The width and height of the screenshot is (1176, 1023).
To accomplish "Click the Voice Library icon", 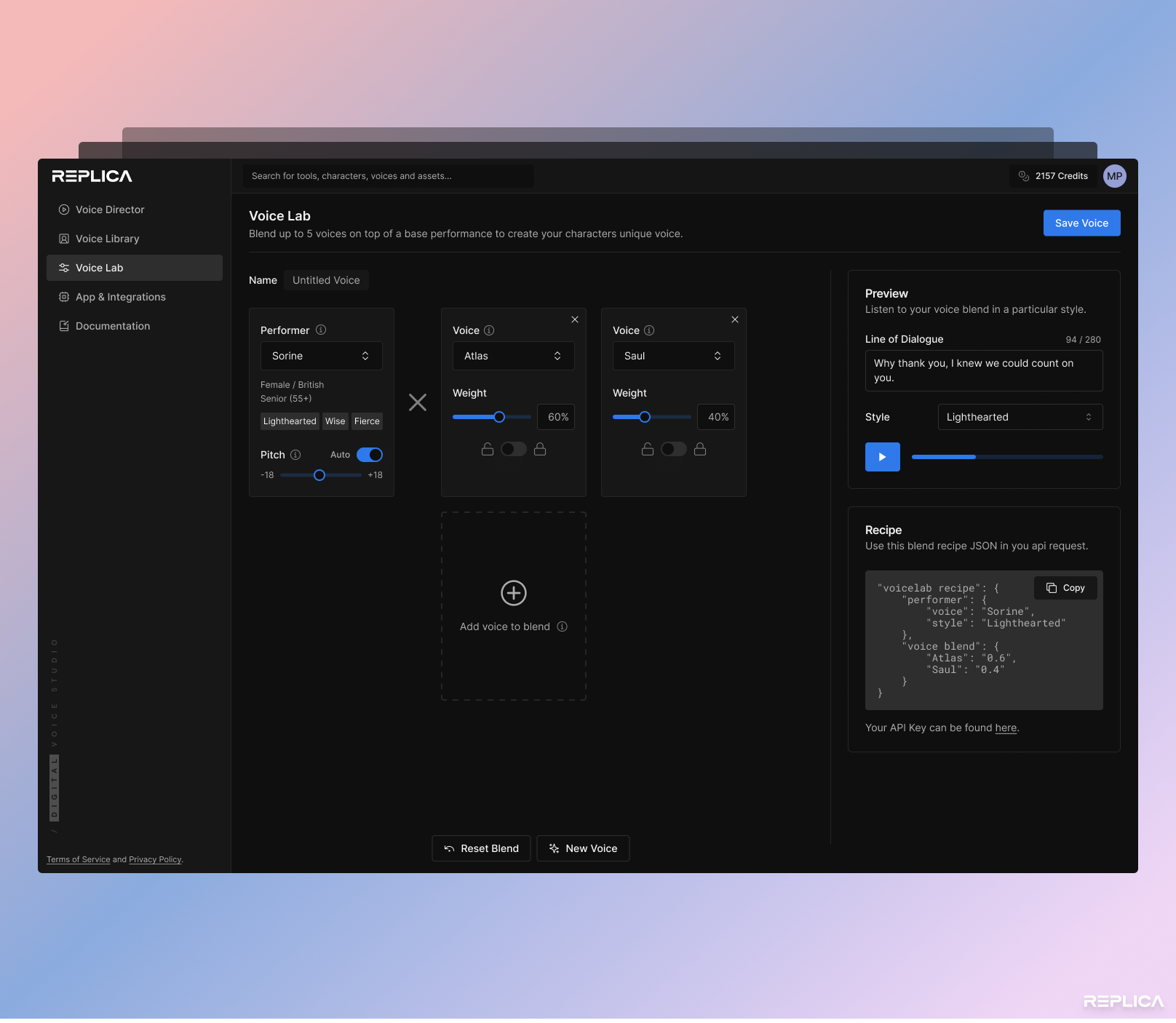I will tap(64, 239).
